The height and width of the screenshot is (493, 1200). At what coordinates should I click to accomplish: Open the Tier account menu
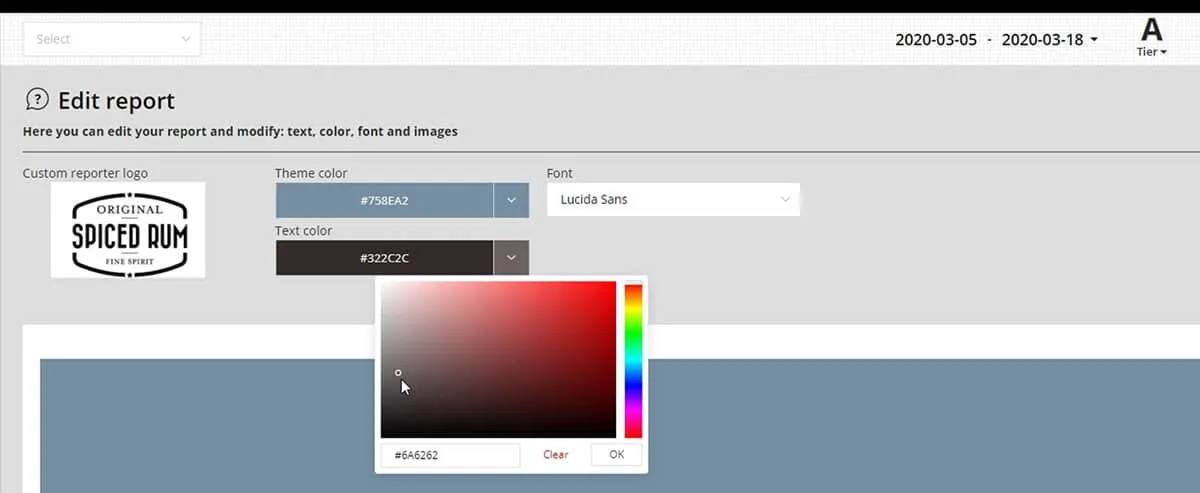coord(1152,38)
